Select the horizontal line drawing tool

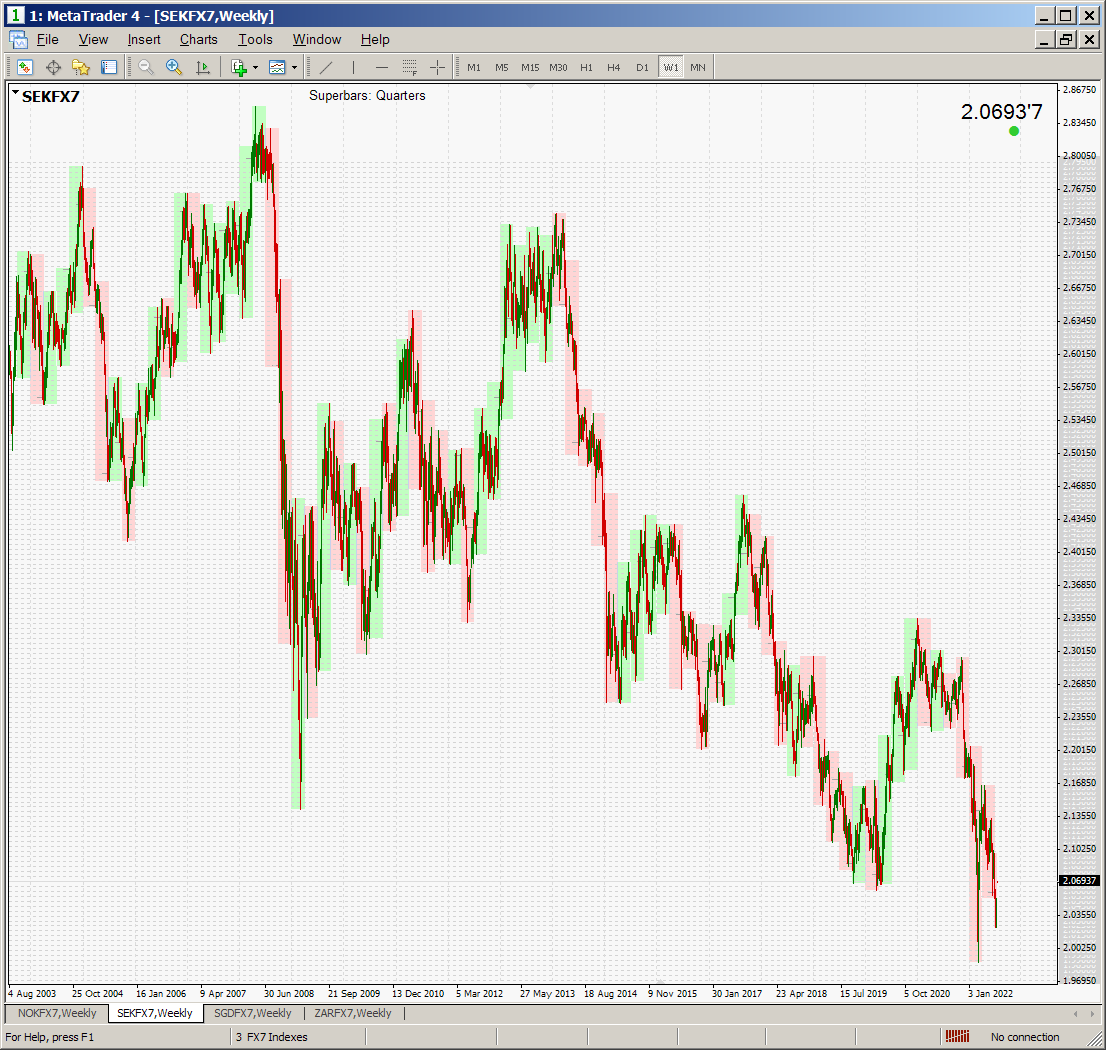381,67
